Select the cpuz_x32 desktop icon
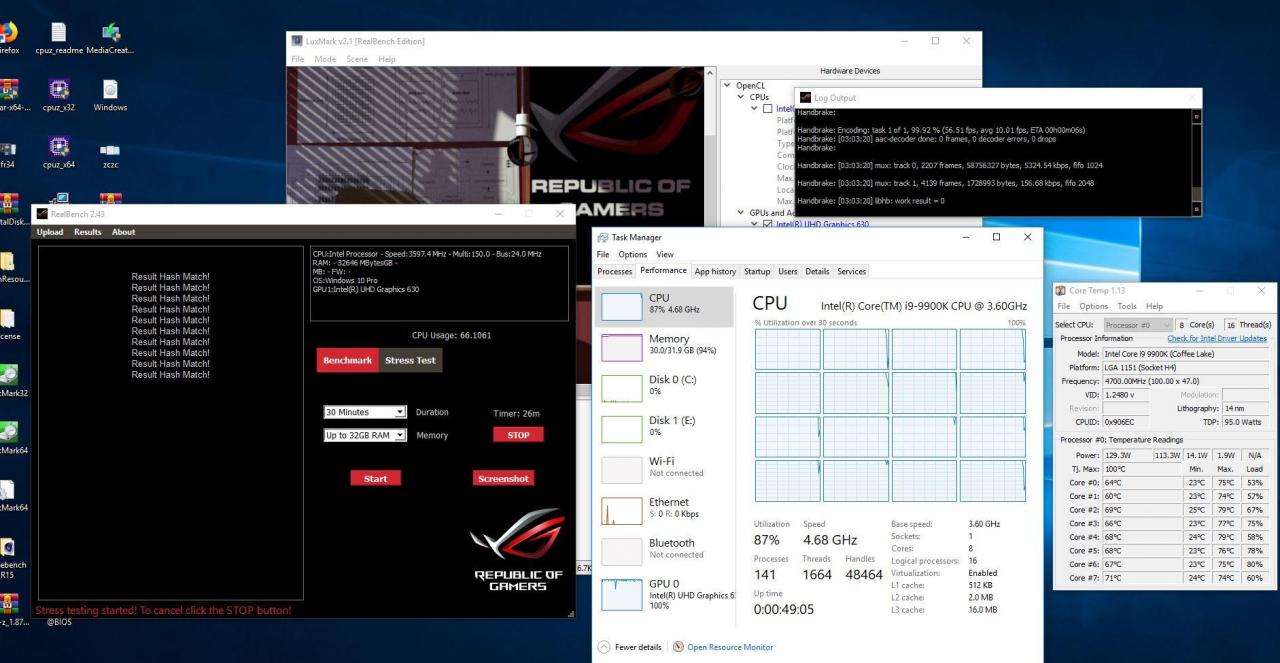The width and height of the screenshot is (1280, 663). 58,95
